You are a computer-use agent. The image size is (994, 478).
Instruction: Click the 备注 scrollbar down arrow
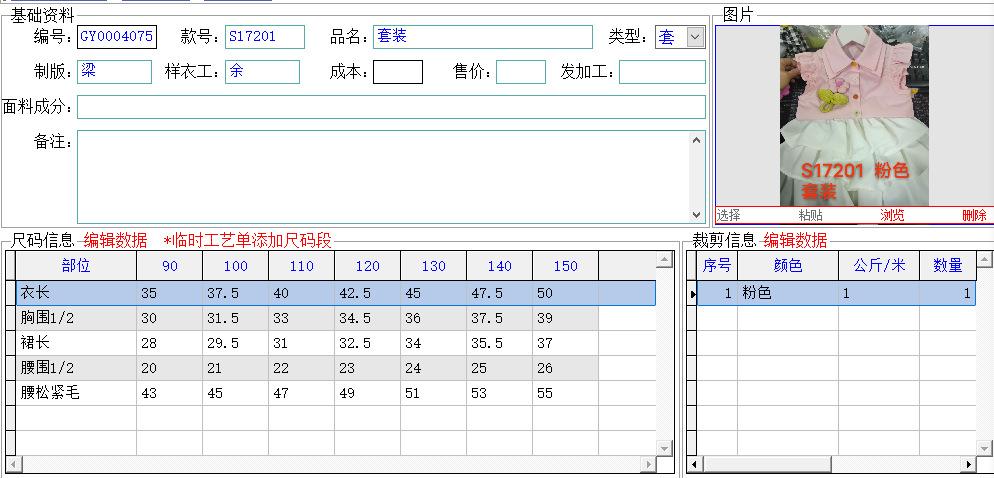click(x=697, y=215)
